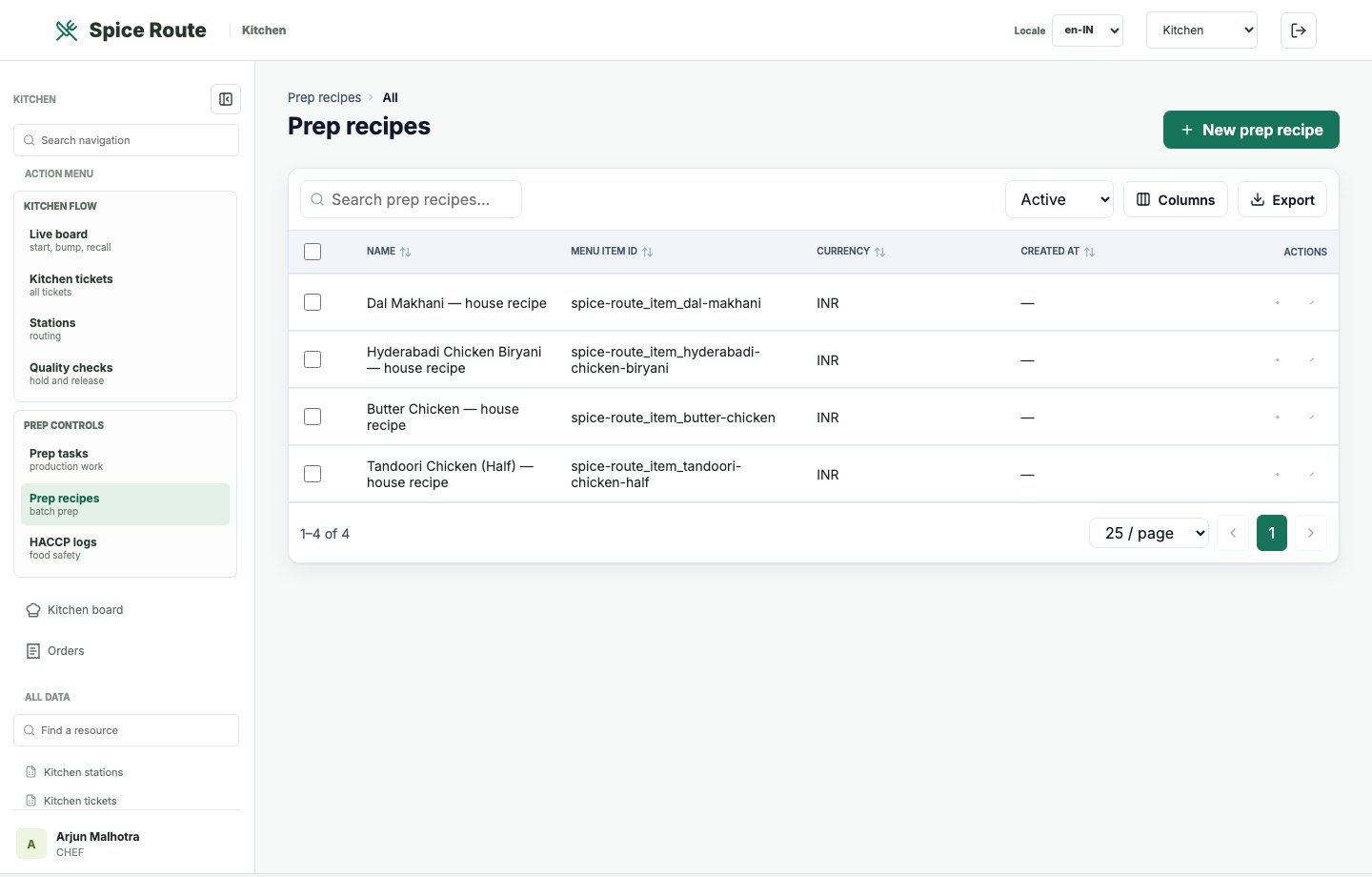Sort by Menu Item ID column arrows
The height and width of the screenshot is (877, 1372).
pyautogui.click(x=648, y=252)
